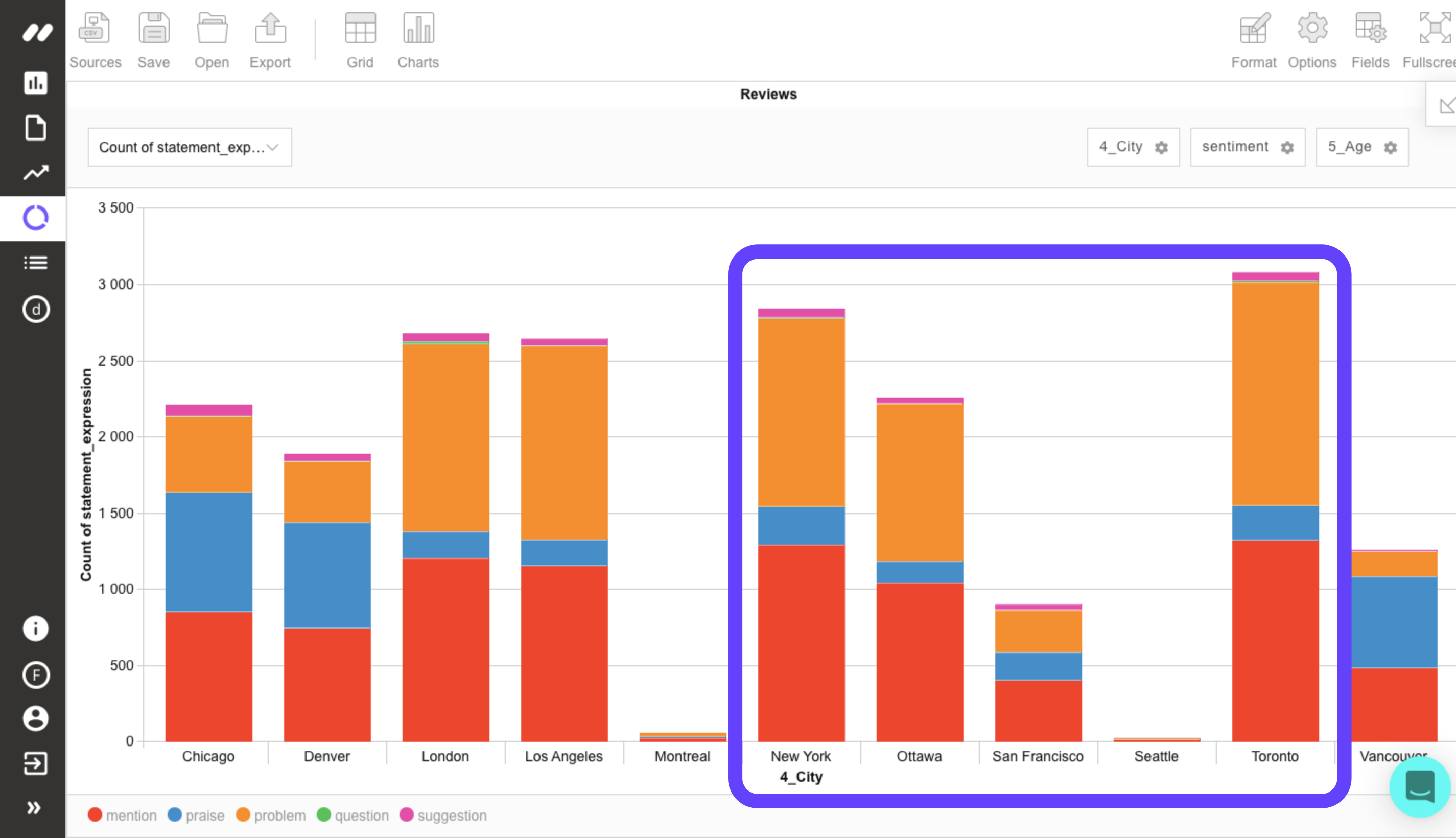Open the info icon in the sidebar
The height and width of the screenshot is (838, 1456).
pyautogui.click(x=35, y=628)
